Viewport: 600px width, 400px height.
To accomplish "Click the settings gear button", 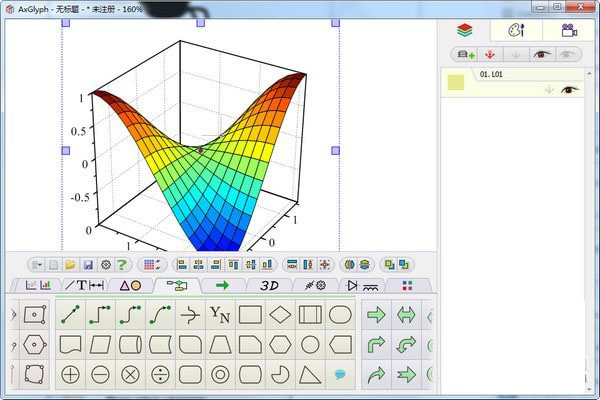I will tap(106, 264).
